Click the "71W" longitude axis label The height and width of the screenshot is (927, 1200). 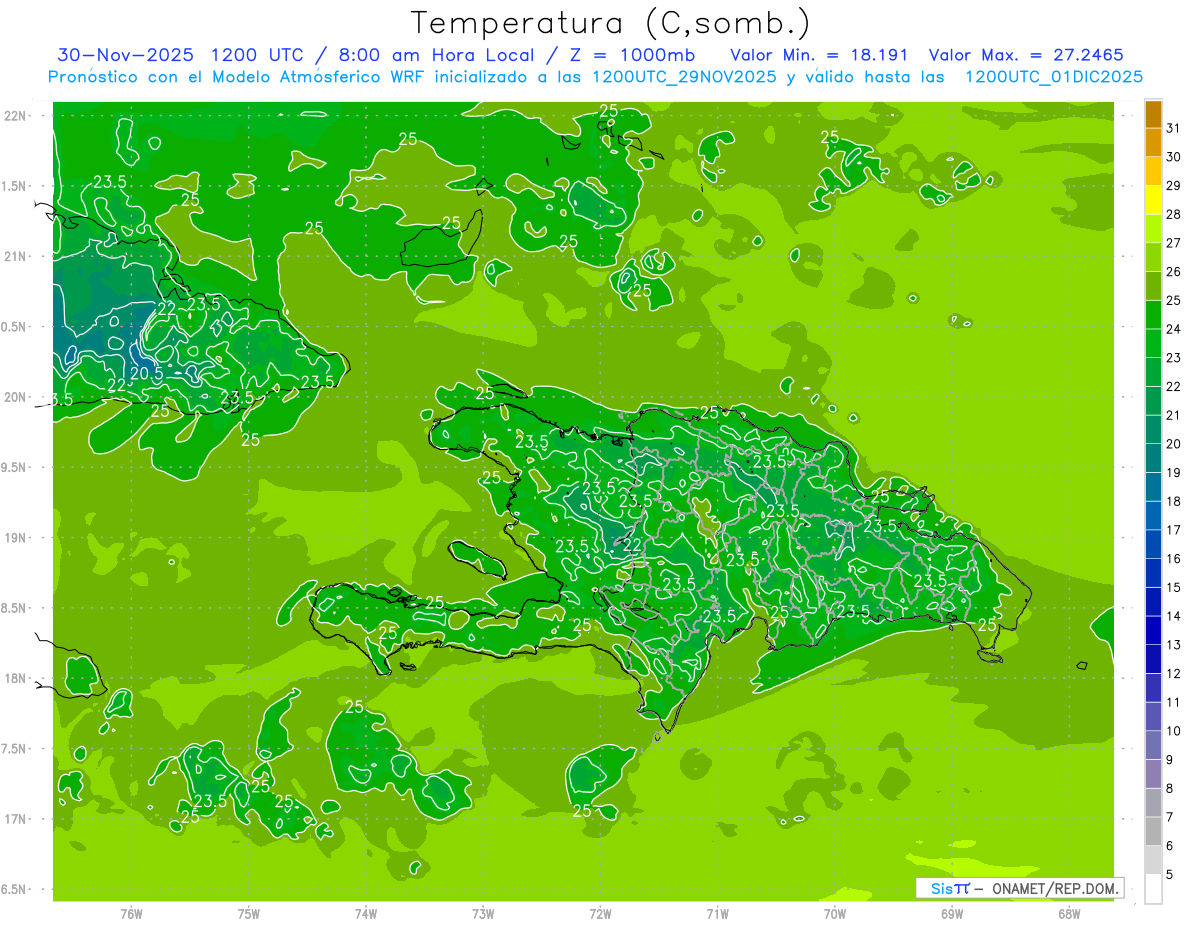click(717, 914)
